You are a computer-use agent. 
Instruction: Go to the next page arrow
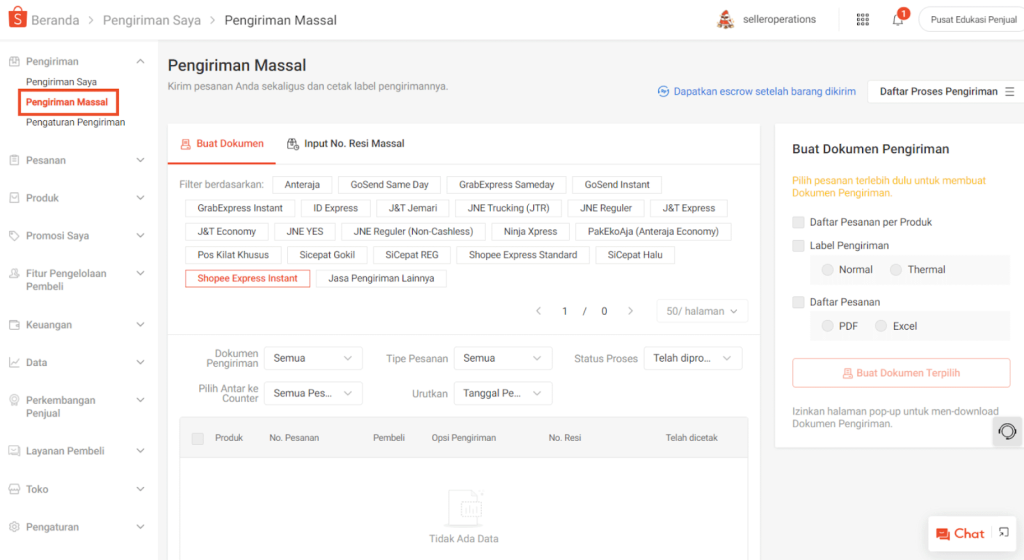(630, 311)
